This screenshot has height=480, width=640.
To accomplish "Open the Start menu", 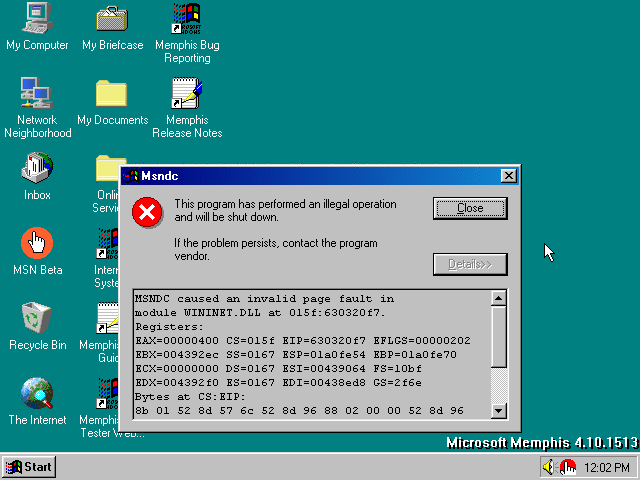I will 29,467.
